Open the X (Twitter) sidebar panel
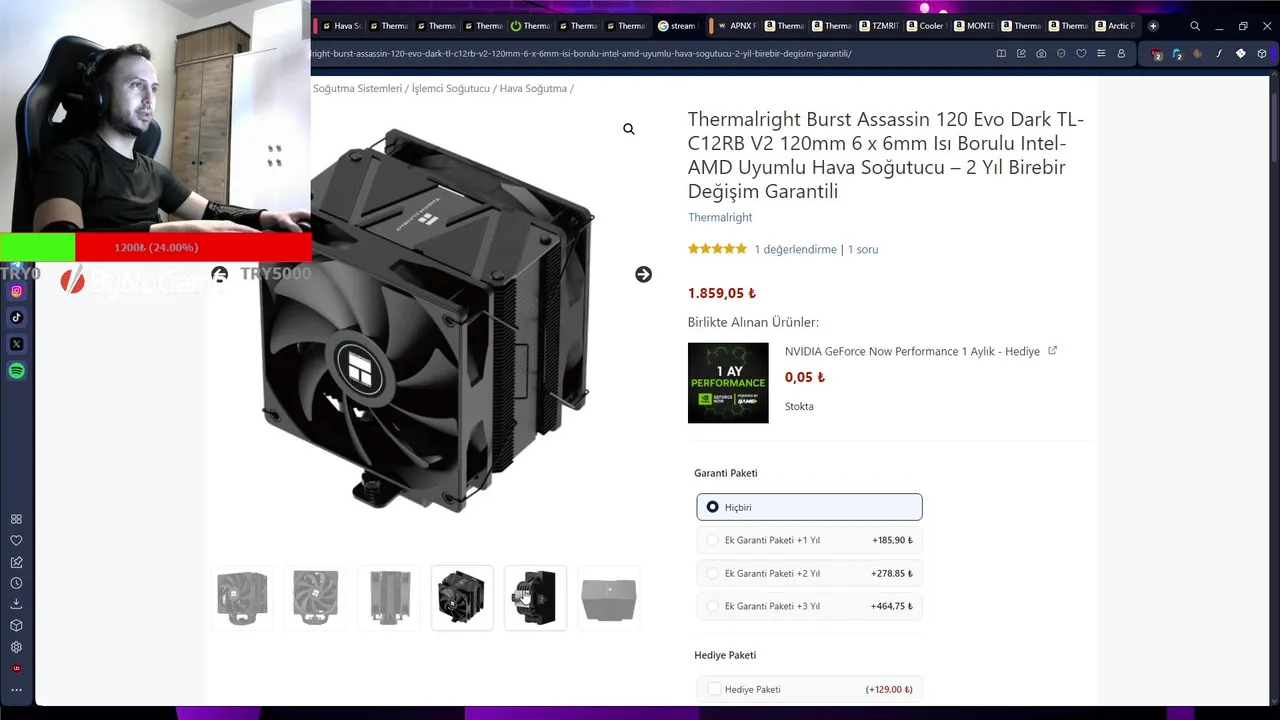 (x=16, y=344)
